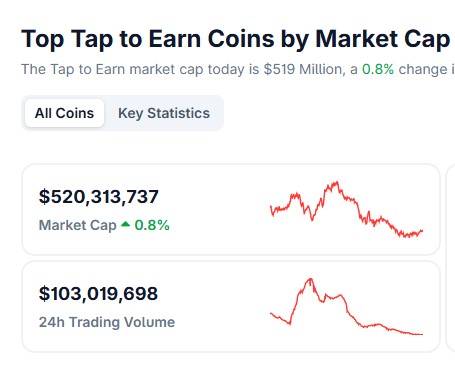Click the partially visible card at the right edge
455x369 pixels.
(451, 258)
